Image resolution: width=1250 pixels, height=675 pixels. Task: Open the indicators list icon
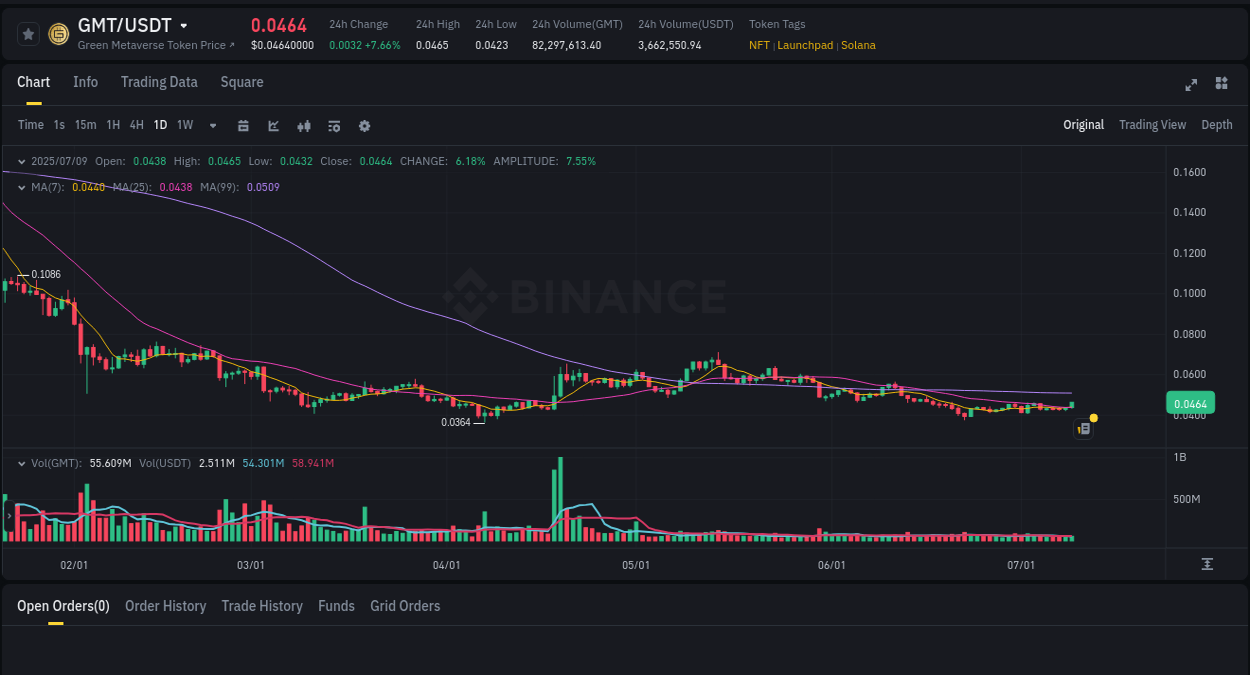coord(333,125)
